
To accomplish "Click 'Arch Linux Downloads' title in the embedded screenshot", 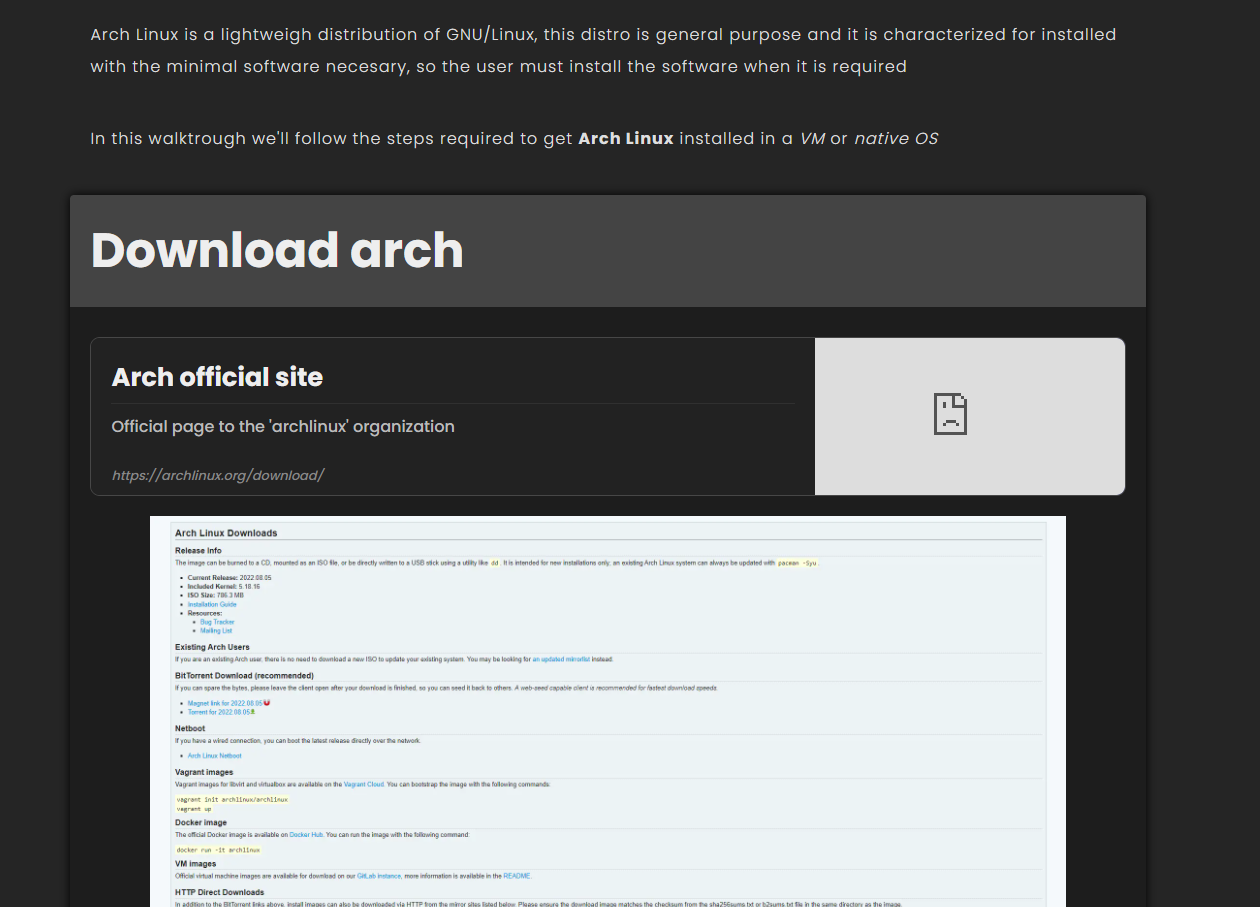I will (x=226, y=533).
